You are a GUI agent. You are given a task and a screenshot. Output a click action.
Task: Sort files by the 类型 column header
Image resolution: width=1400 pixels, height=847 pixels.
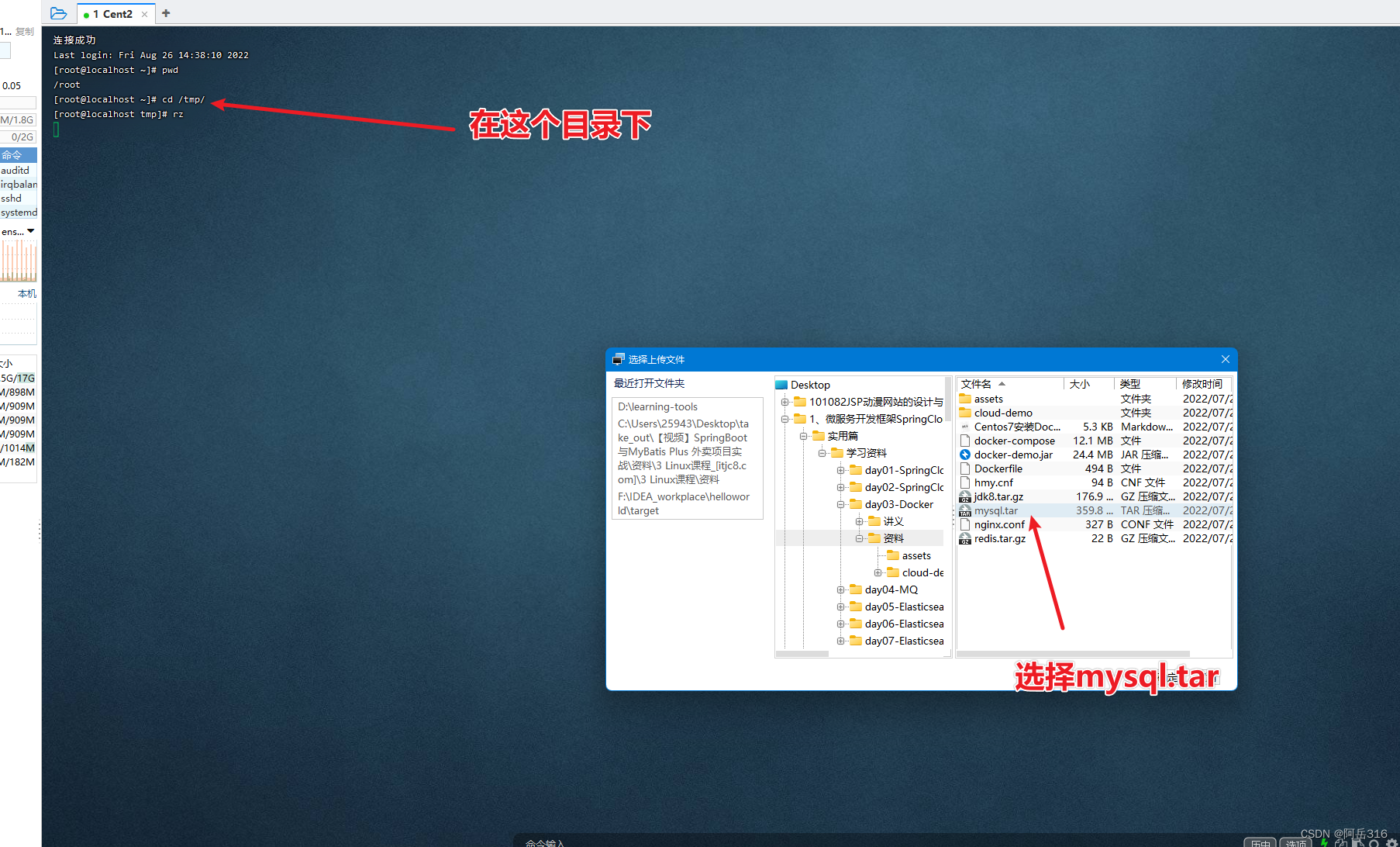point(1145,384)
